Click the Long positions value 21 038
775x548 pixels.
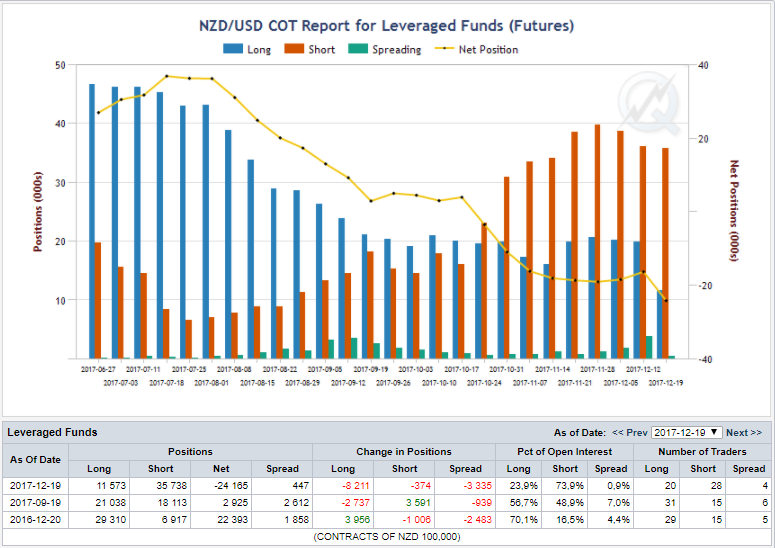pos(111,503)
